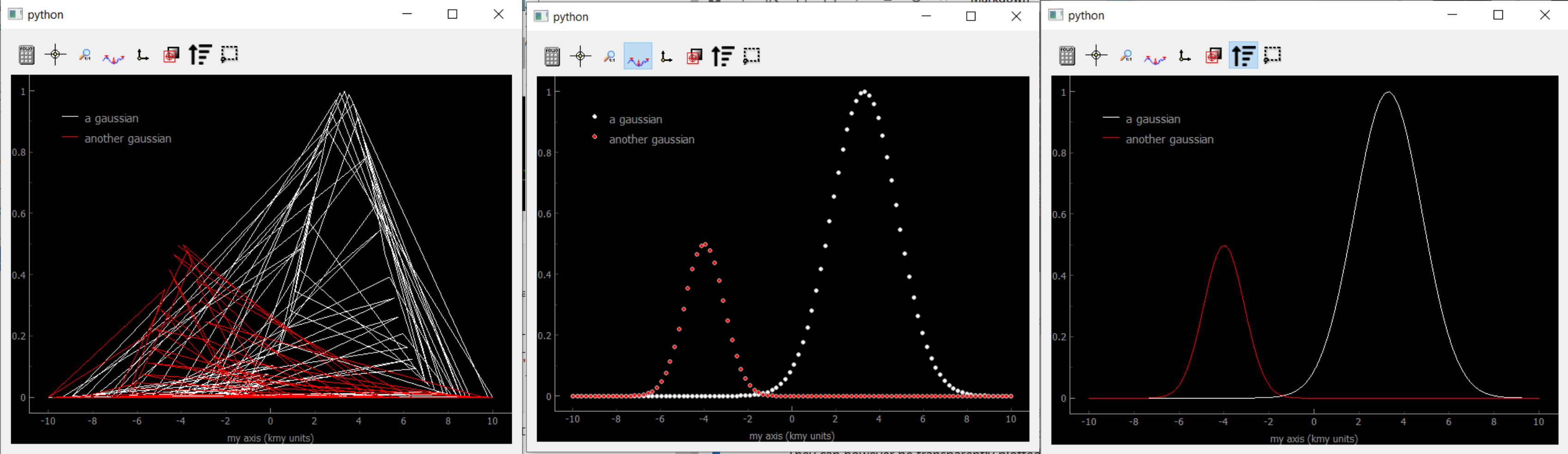The image size is (1568, 454).
Task: Click 'a gaussian' legend label in left window
Action: tap(111, 118)
